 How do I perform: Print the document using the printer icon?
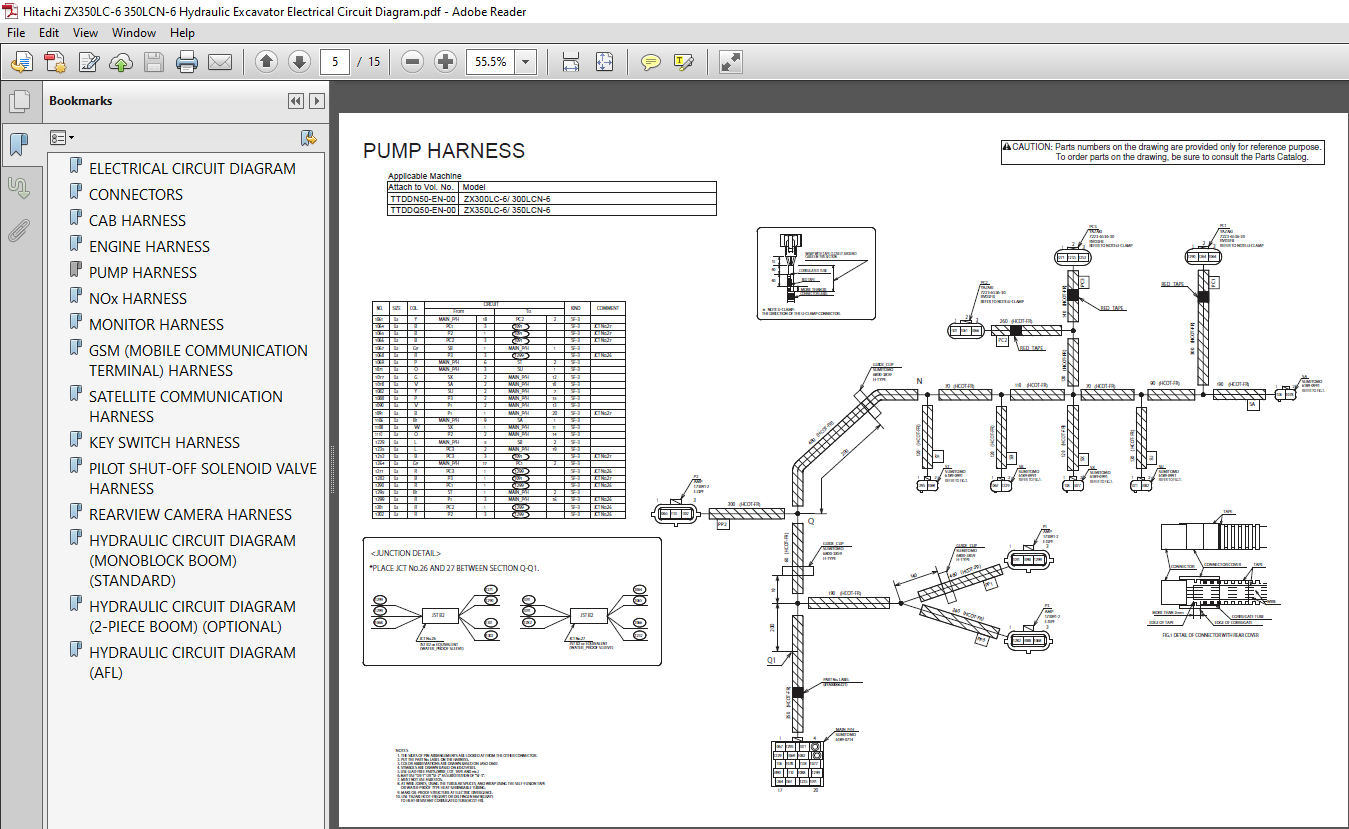click(187, 62)
